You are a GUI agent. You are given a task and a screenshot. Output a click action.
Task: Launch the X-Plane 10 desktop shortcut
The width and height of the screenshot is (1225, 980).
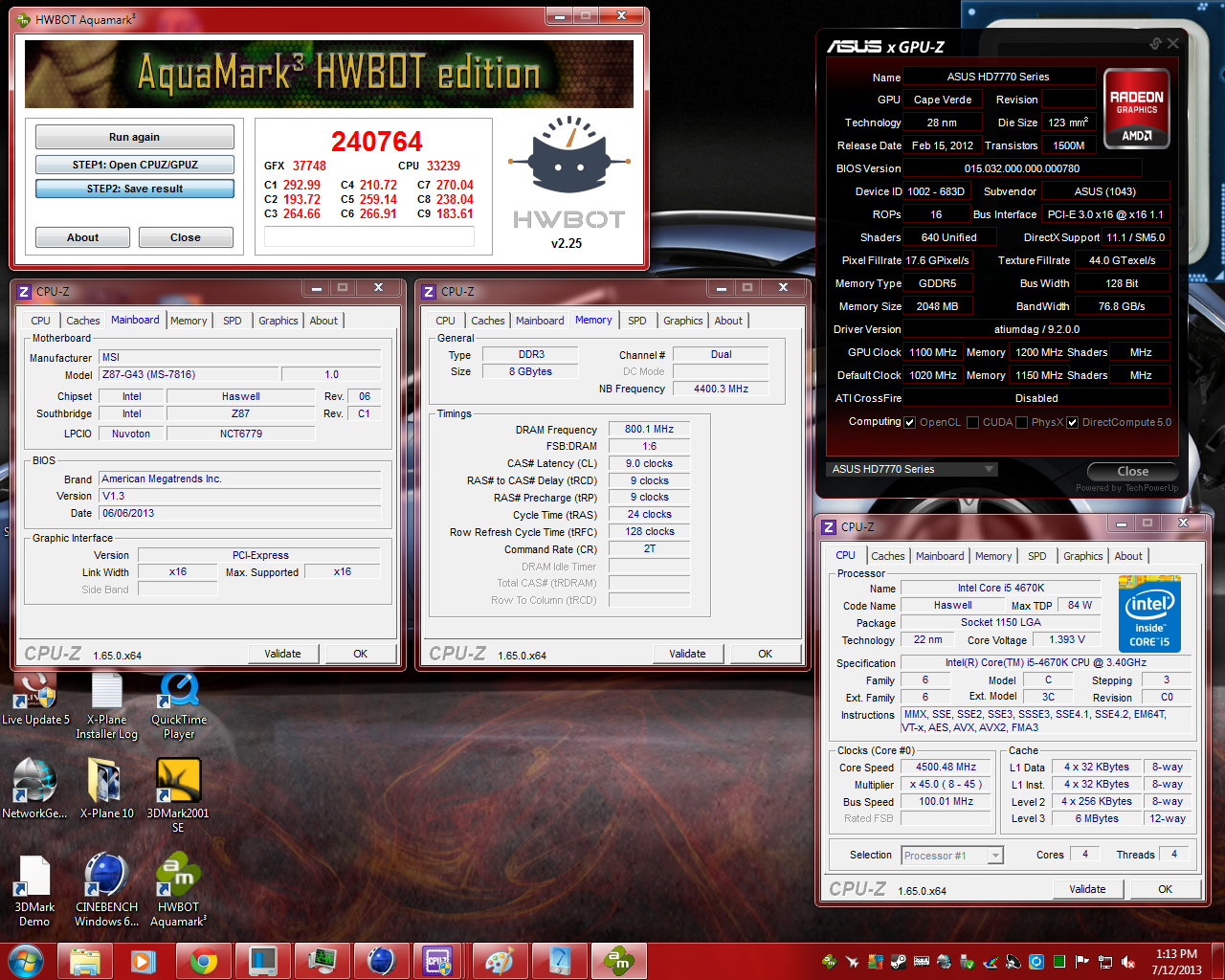pos(106,790)
